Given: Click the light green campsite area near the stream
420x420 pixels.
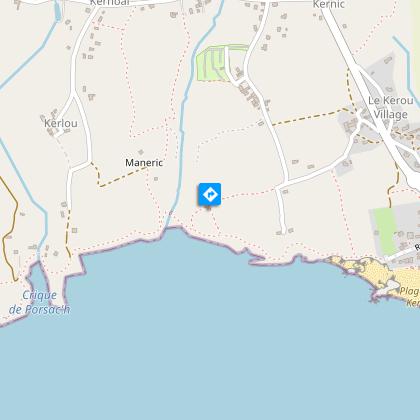Looking at the screenshot, I should [209, 65].
